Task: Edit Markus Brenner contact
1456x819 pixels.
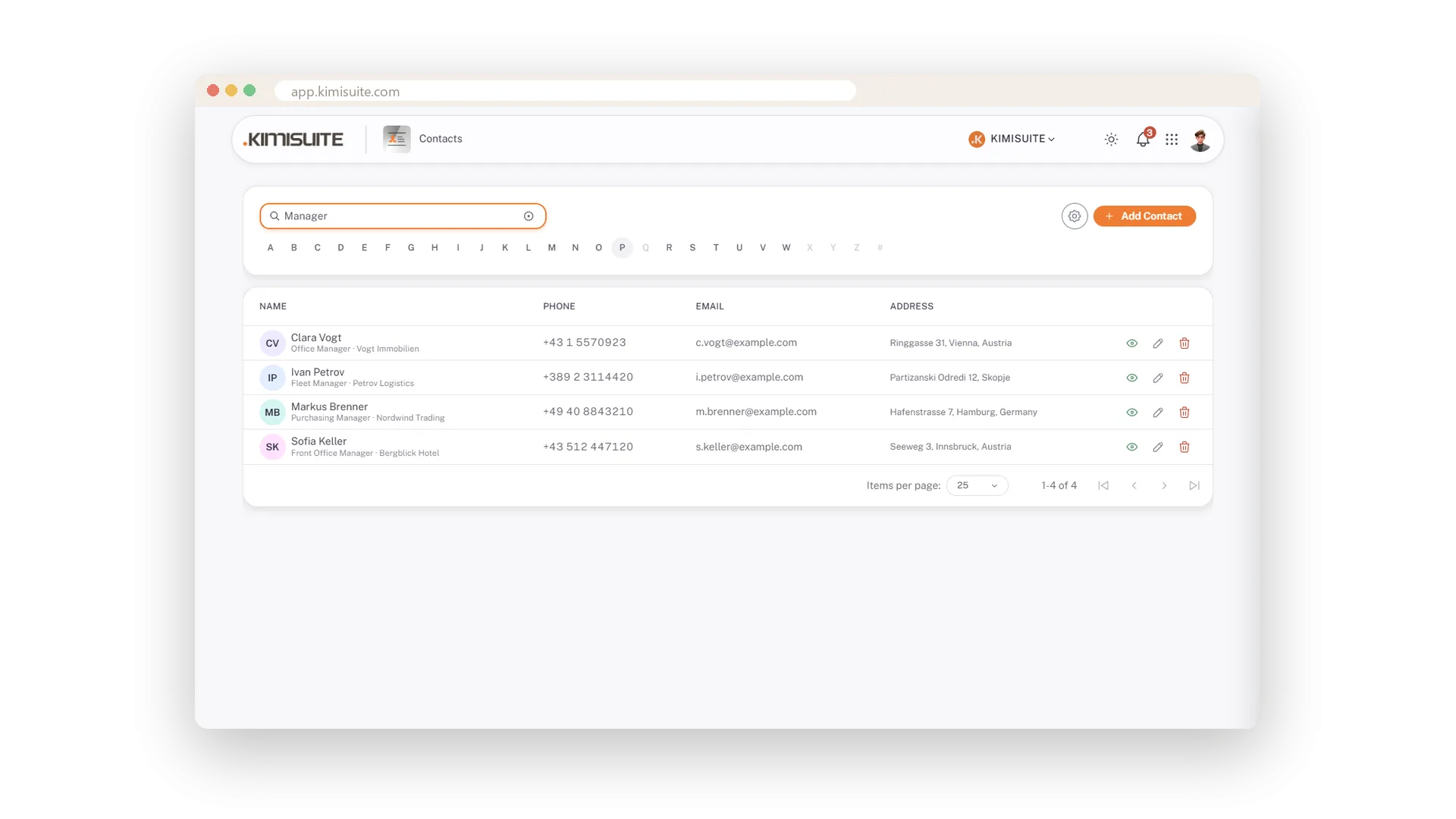Action: 1158,413
